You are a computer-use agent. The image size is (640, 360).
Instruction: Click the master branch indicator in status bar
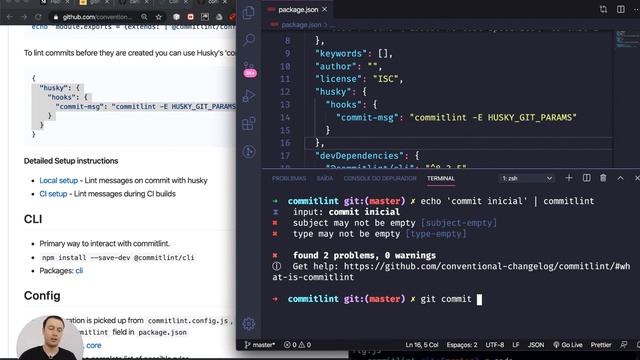tap(260, 345)
